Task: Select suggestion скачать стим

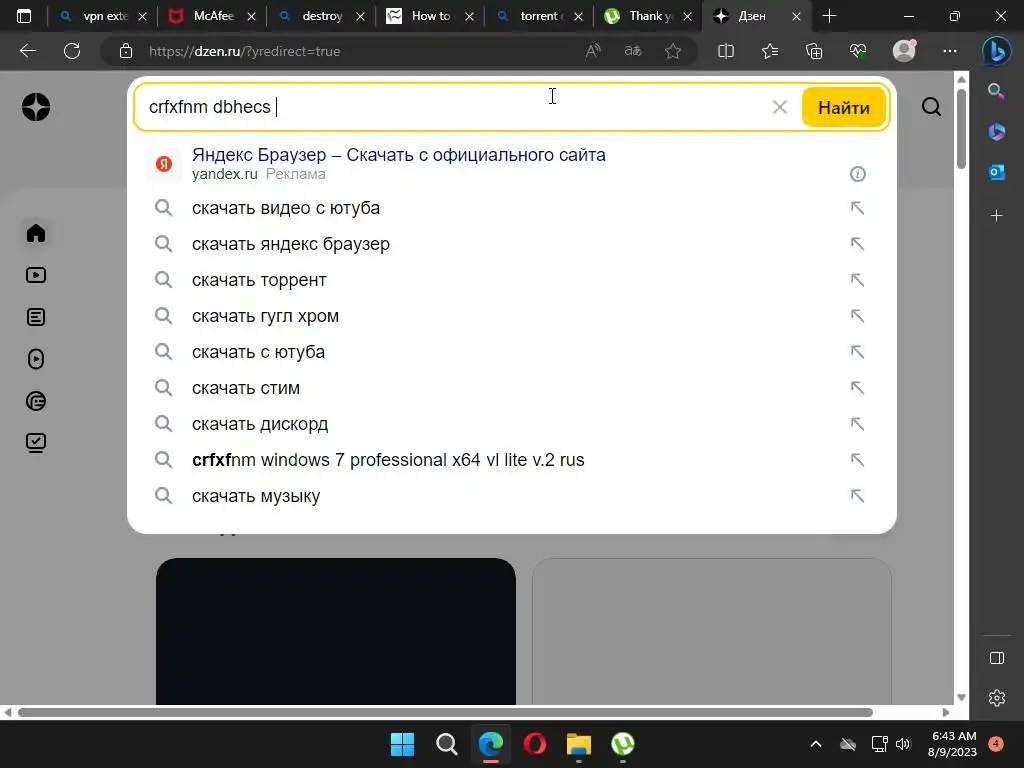Action: (511, 388)
